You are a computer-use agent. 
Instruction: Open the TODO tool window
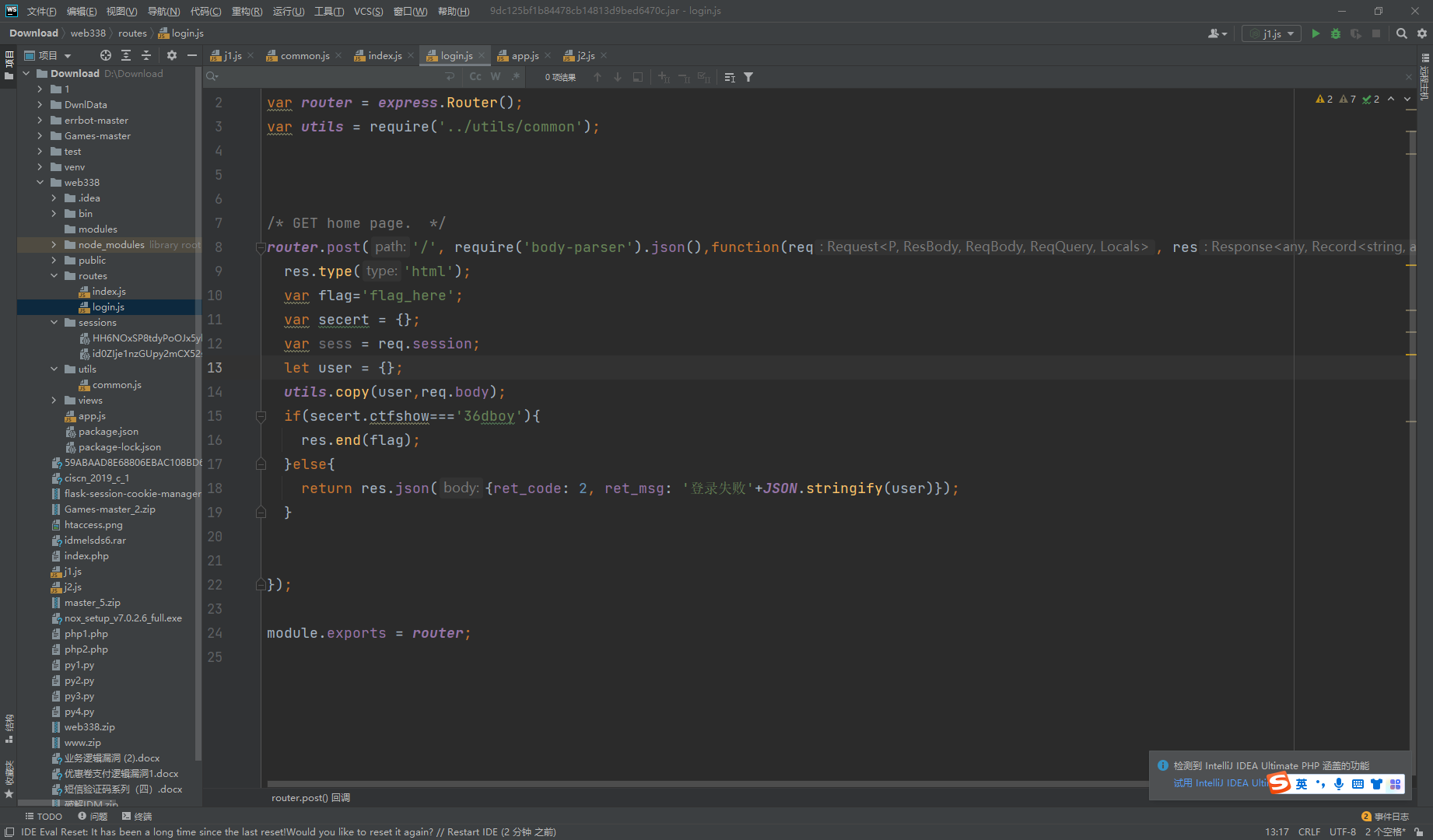click(x=44, y=817)
